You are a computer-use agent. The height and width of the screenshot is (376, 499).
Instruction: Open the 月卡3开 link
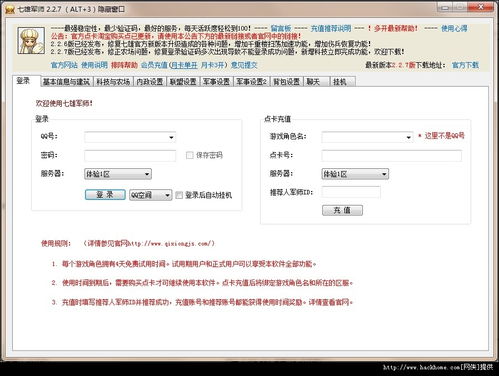tap(212, 65)
